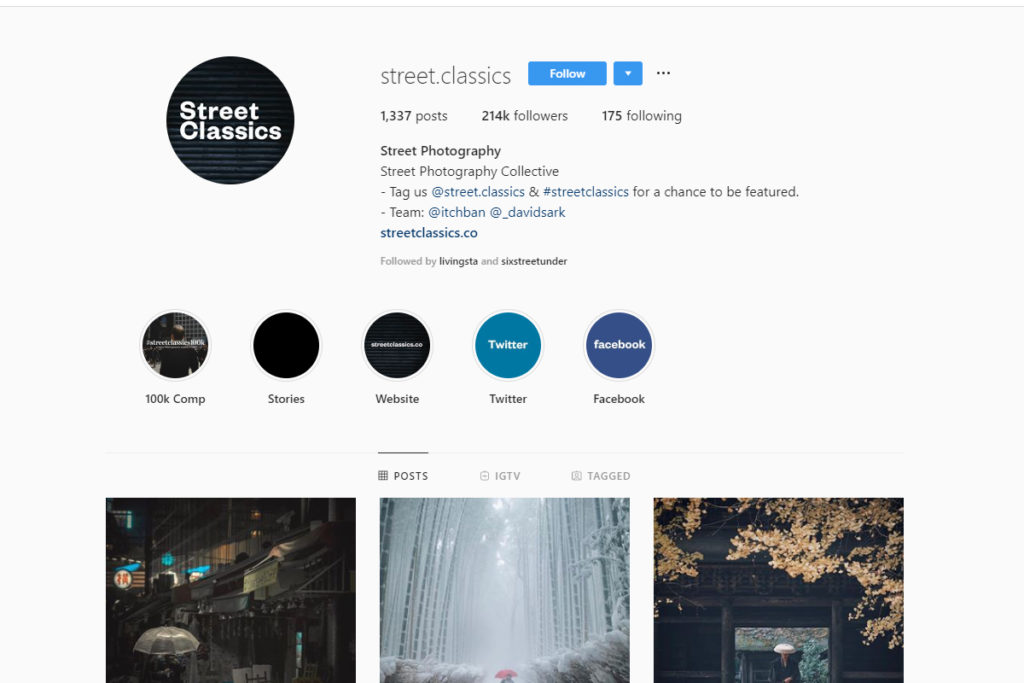View the 175 following list
The image size is (1024, 683).
641,116
